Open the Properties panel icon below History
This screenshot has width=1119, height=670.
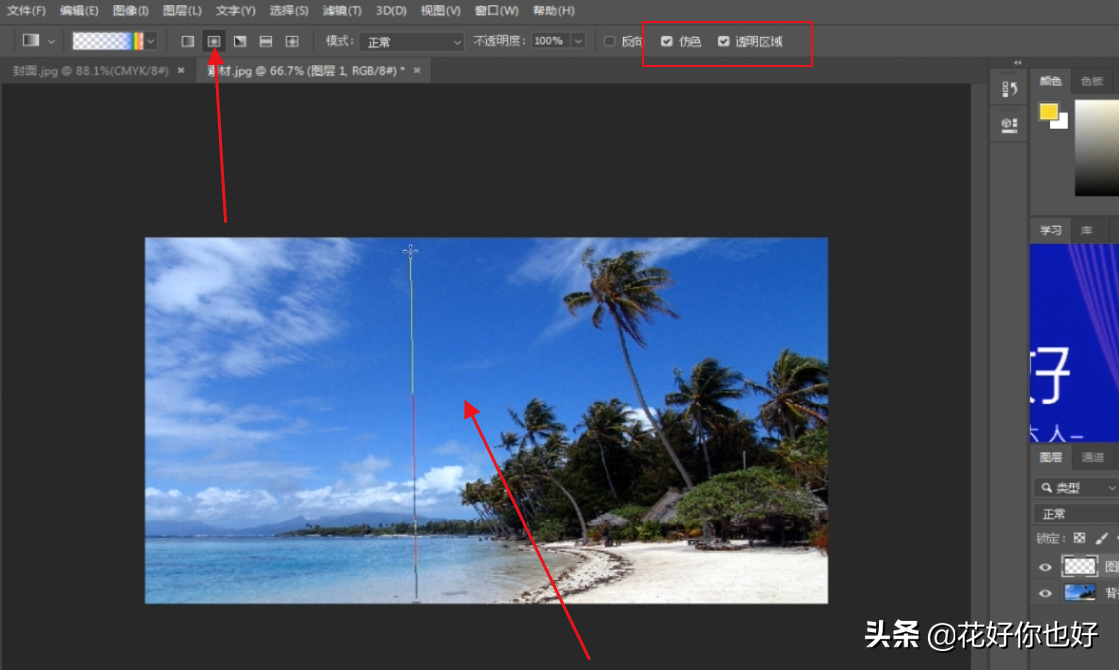coord(1009,125)
